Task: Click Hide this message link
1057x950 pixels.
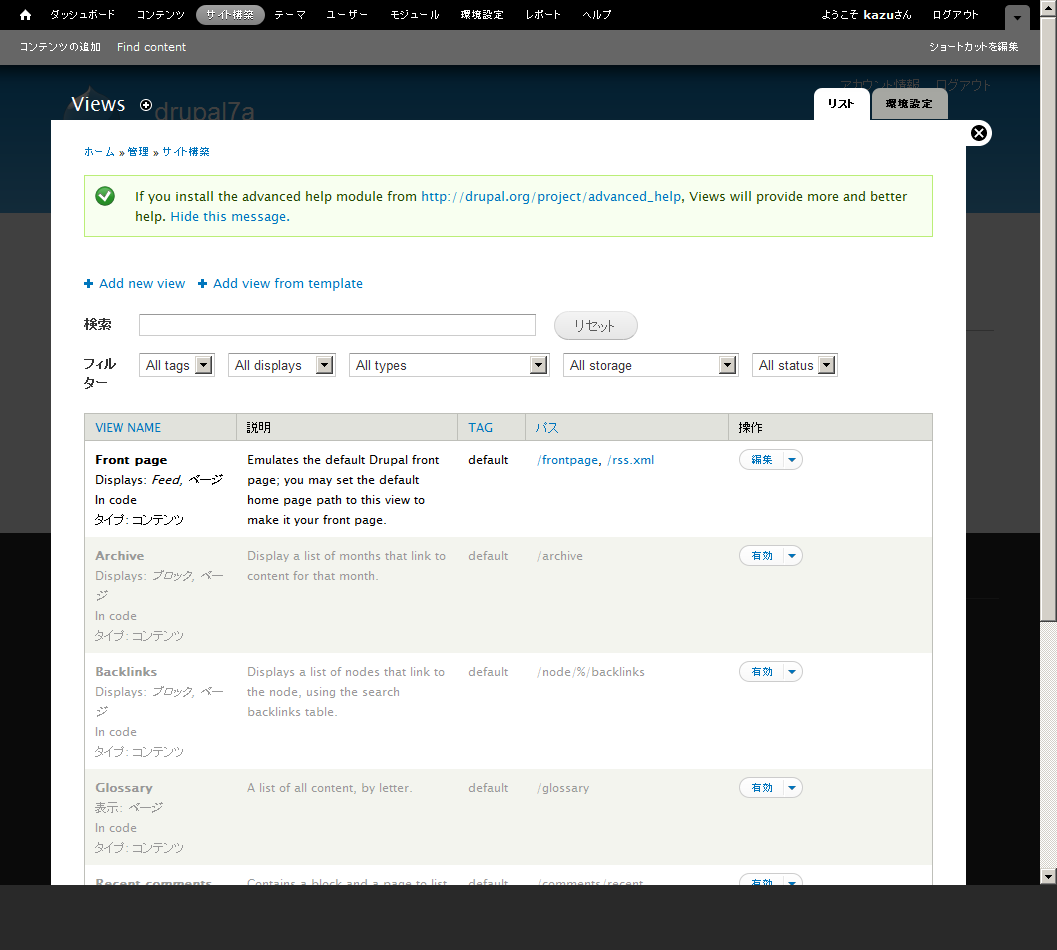Action: [230, 216]
